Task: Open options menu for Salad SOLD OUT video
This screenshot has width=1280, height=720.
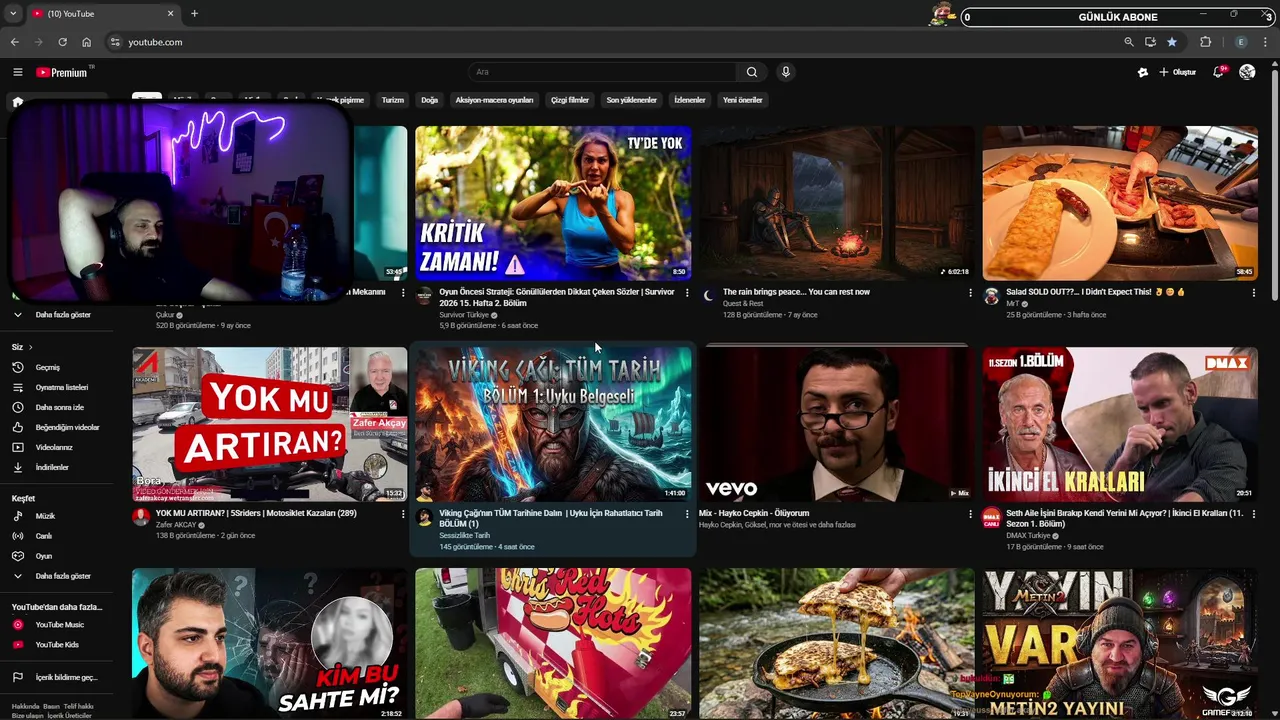Action: coord(1254,293)
